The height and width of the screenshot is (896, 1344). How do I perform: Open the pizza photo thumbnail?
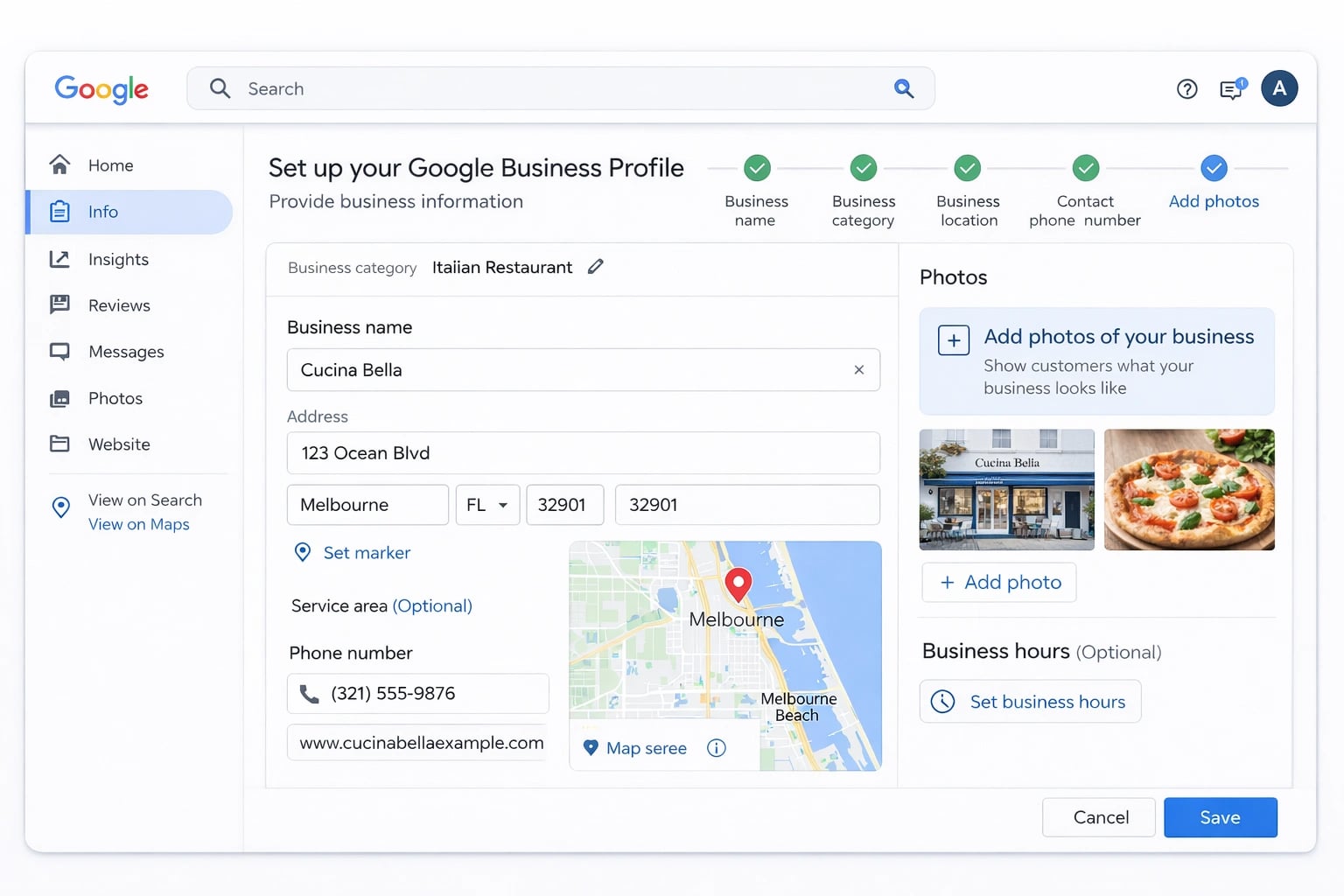pos(1188,489)
